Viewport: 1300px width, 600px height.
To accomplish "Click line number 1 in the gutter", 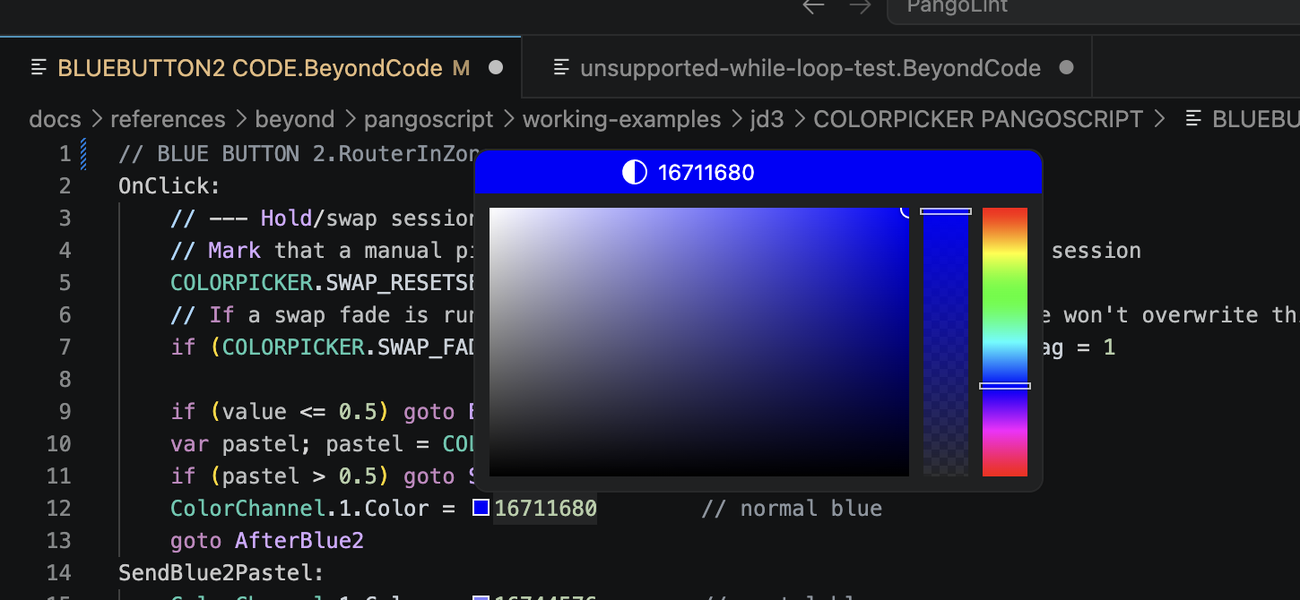I will 65,154.
